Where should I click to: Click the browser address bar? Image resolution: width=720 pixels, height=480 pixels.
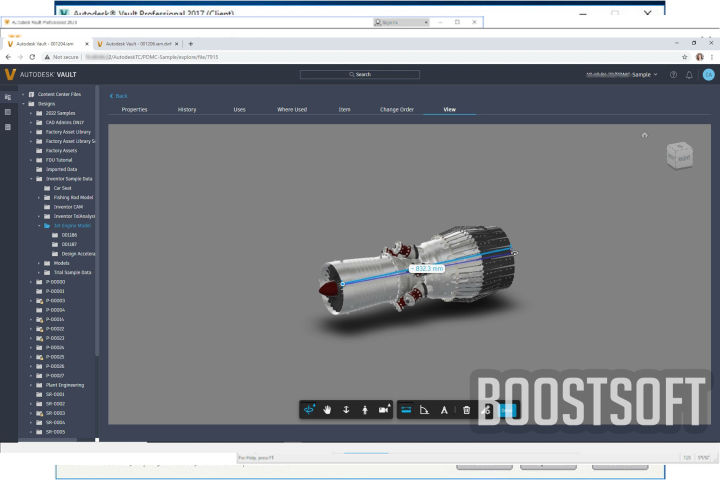click(358, 57)
